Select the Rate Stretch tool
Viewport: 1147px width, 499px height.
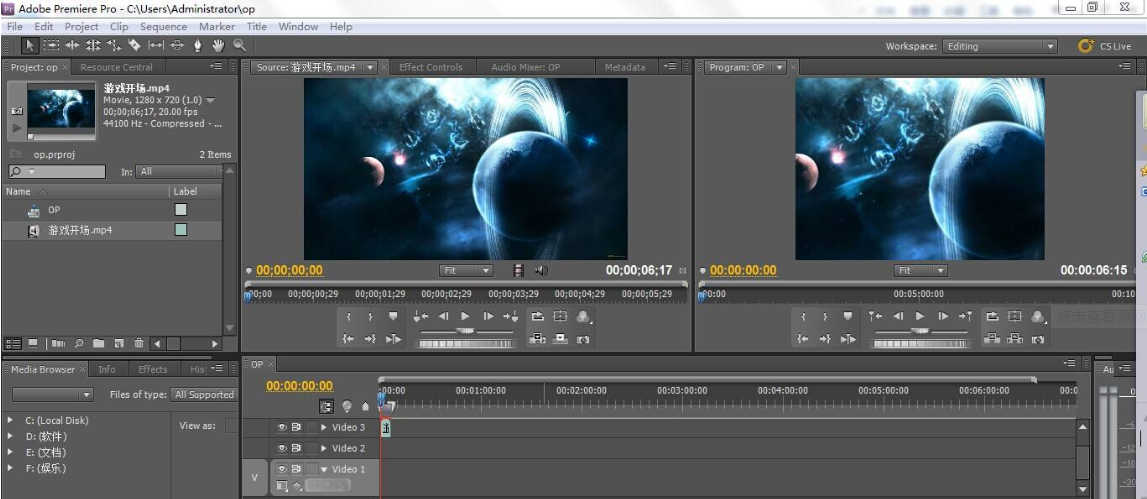point(114,45)
